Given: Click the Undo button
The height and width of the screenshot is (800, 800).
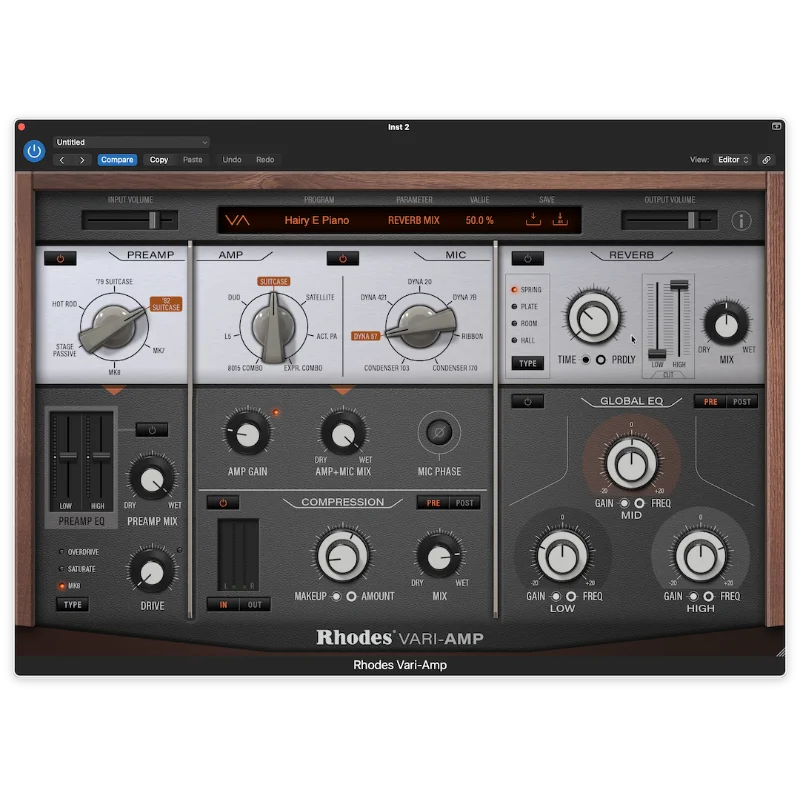Looking at the screenshot, I should coord(232,160).
